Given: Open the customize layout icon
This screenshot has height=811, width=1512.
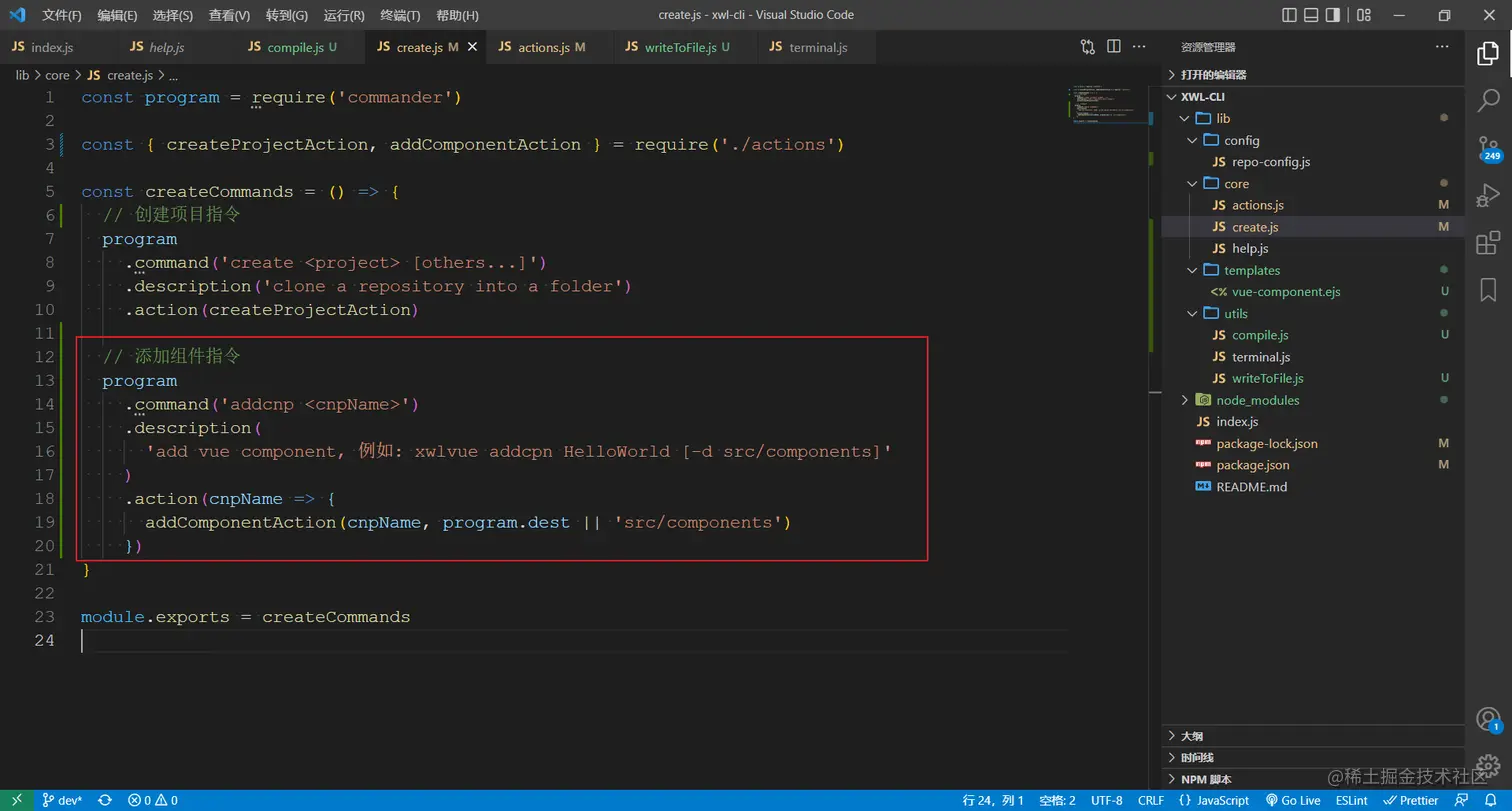Looking at the screenshot, I should point(1363,15).
